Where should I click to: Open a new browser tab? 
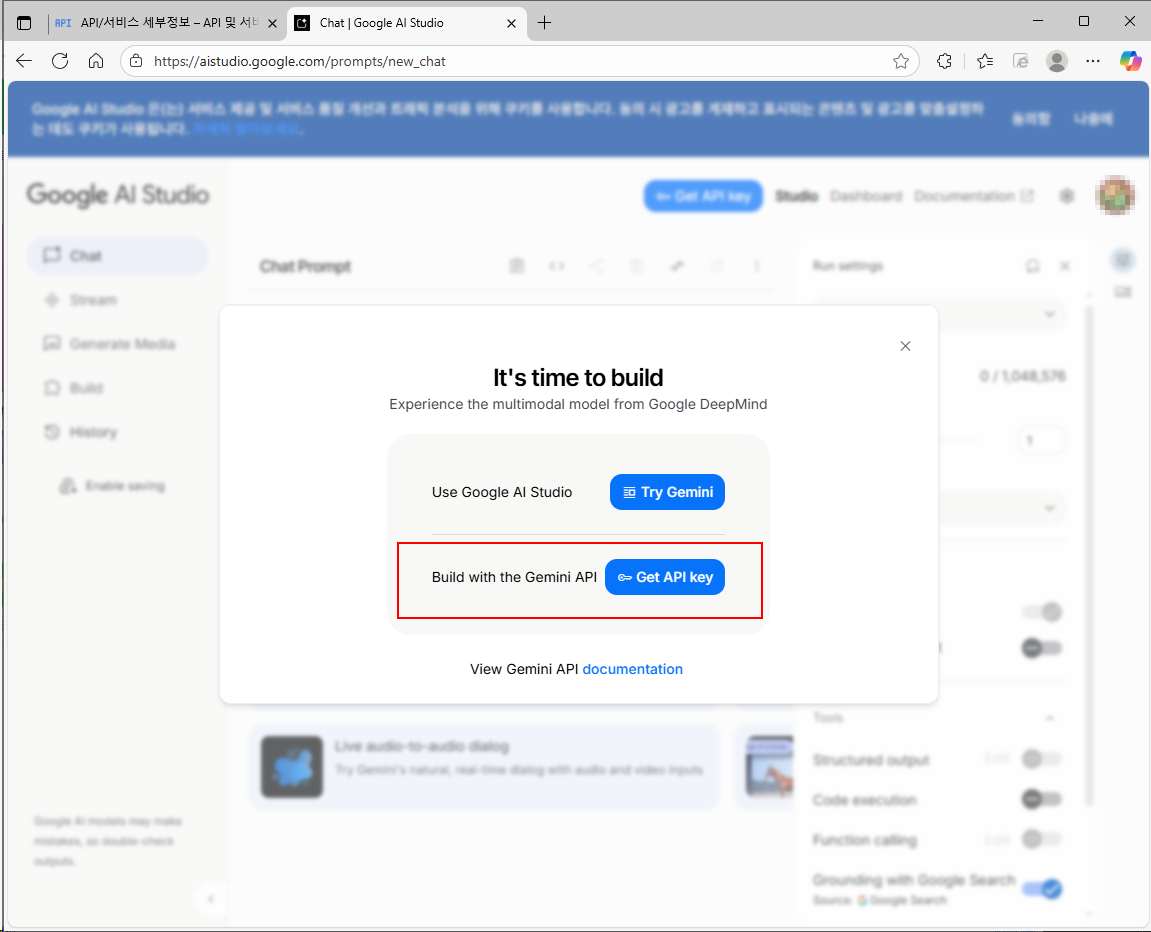click(544, 23)
